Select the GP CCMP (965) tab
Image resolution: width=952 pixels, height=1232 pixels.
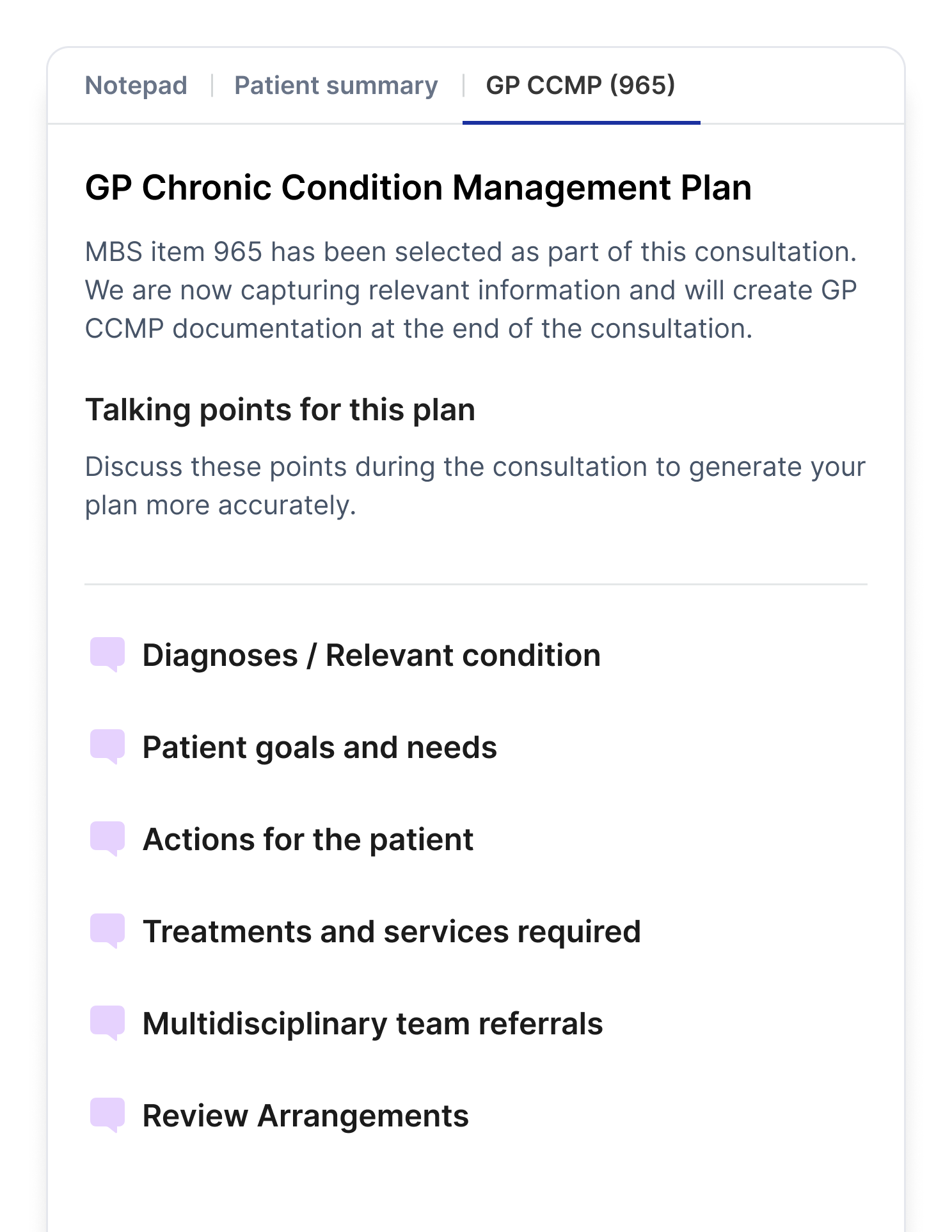click(580, 86)
